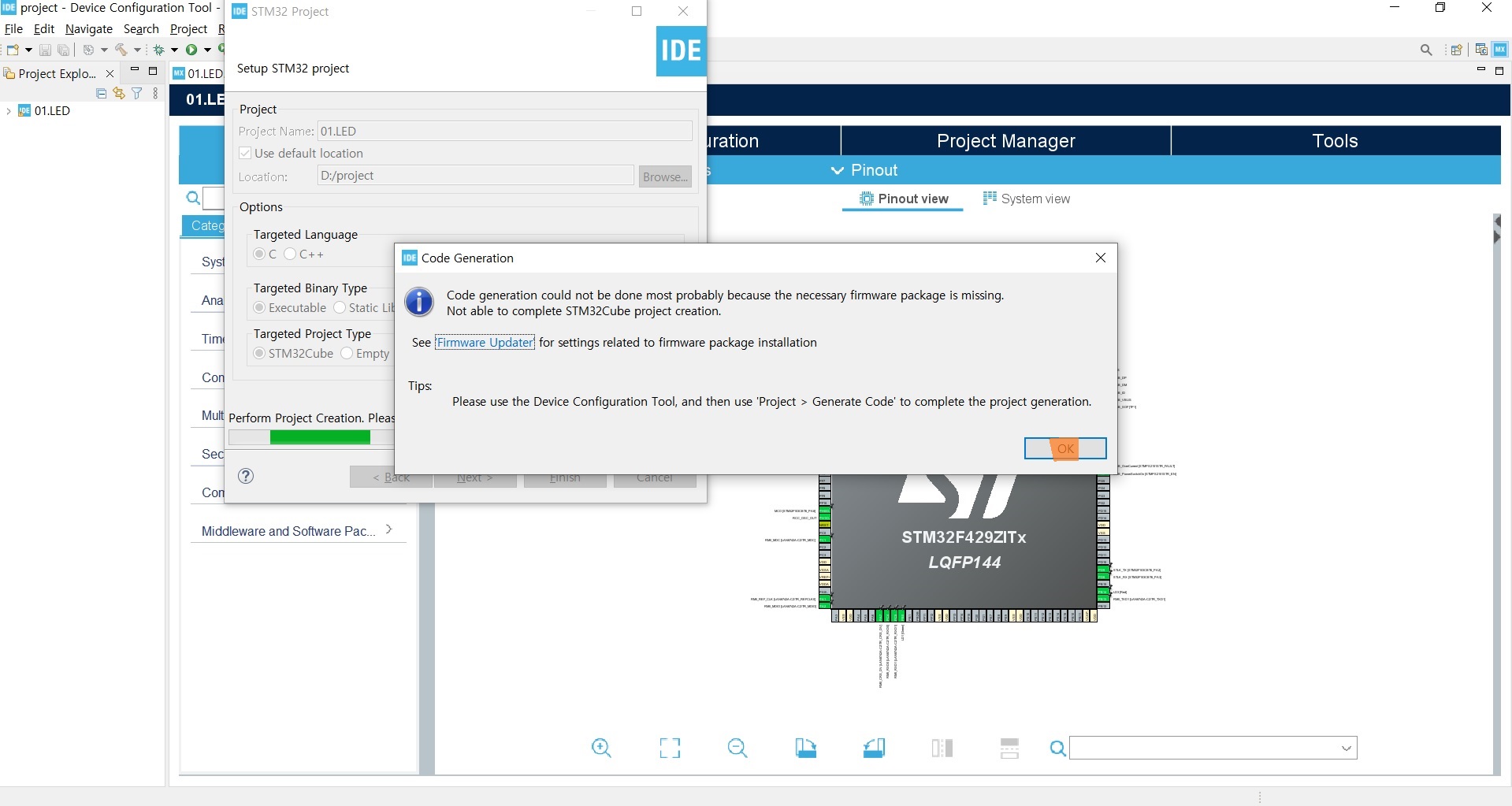
Task: Maximize the Project Explorer panel
Action: 153,71
